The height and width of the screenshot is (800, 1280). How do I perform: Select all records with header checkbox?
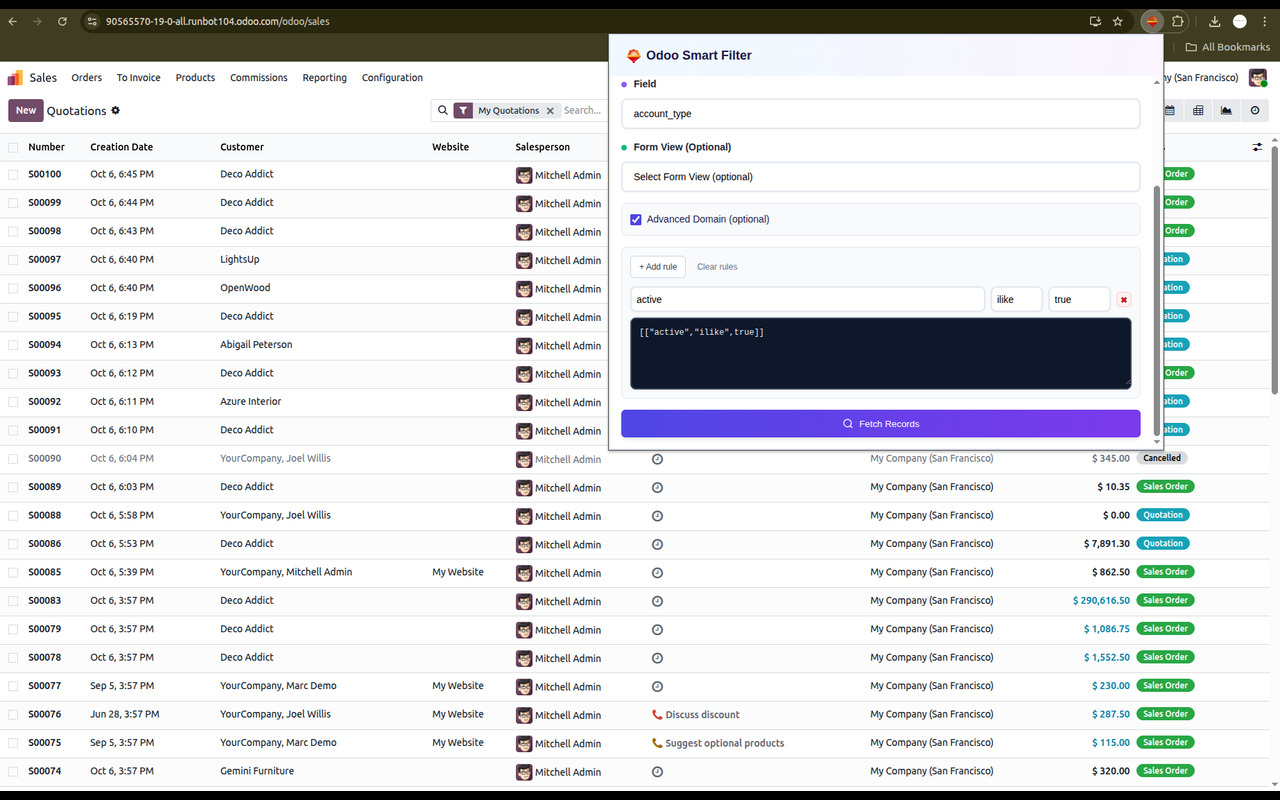pyautogui.click(x=13, y=147)
